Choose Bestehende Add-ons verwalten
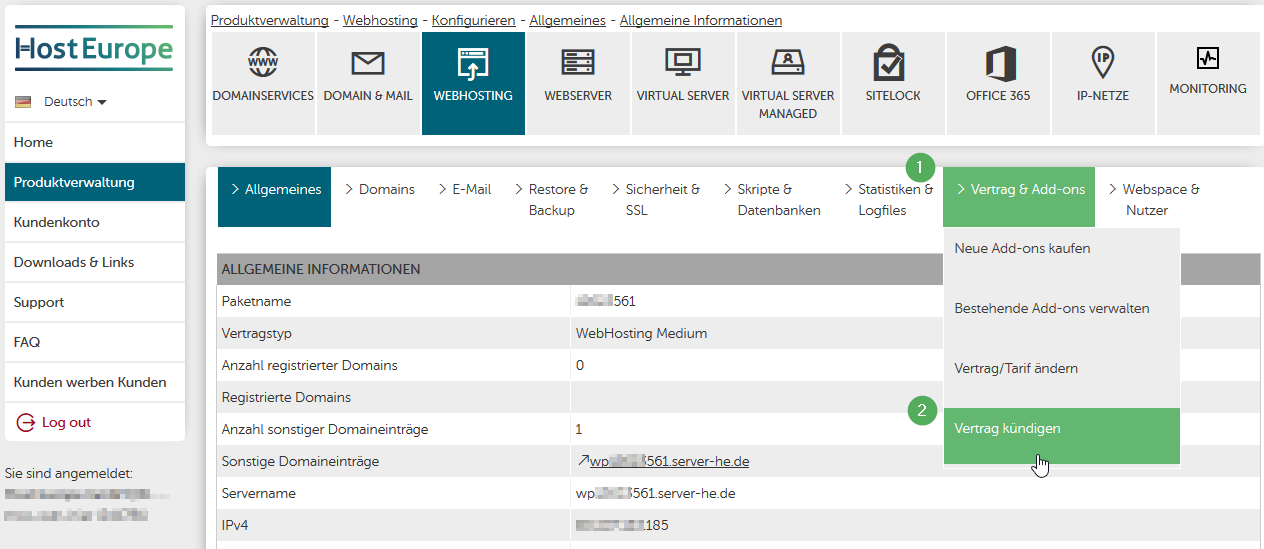 [x=1061, y=308]
